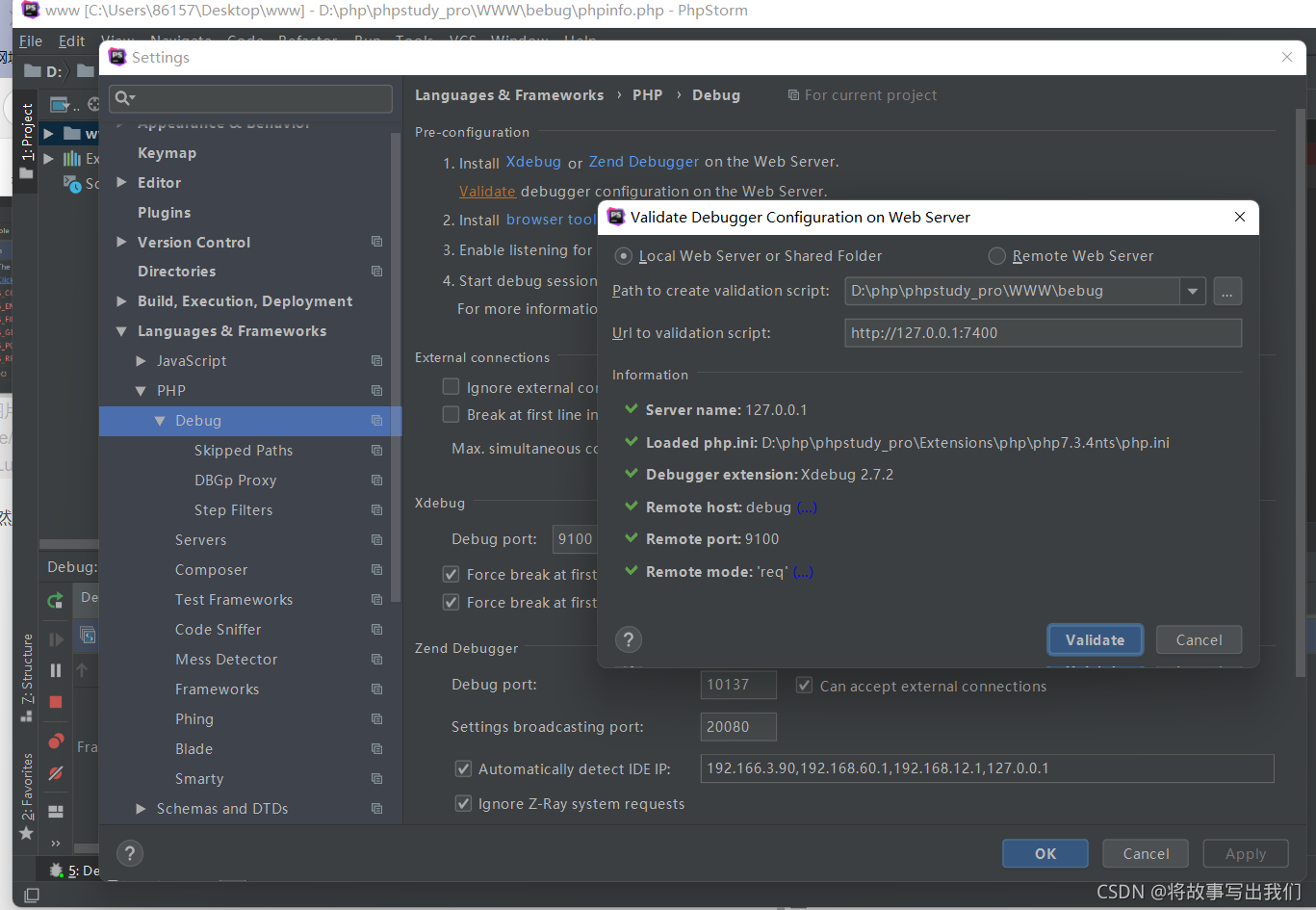
Task: Toggle Break at first line checkbox
Action: coord(451,415)
